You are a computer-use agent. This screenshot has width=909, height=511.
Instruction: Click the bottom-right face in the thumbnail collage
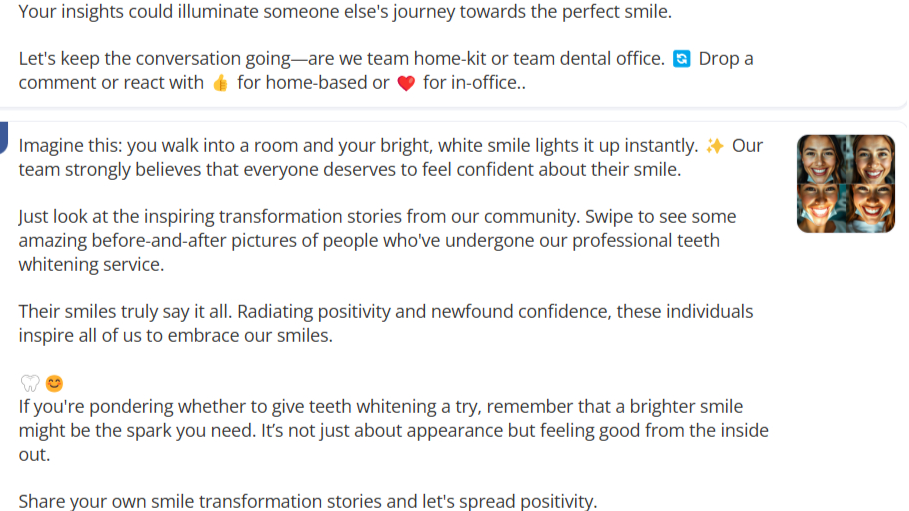click(870, 209)
